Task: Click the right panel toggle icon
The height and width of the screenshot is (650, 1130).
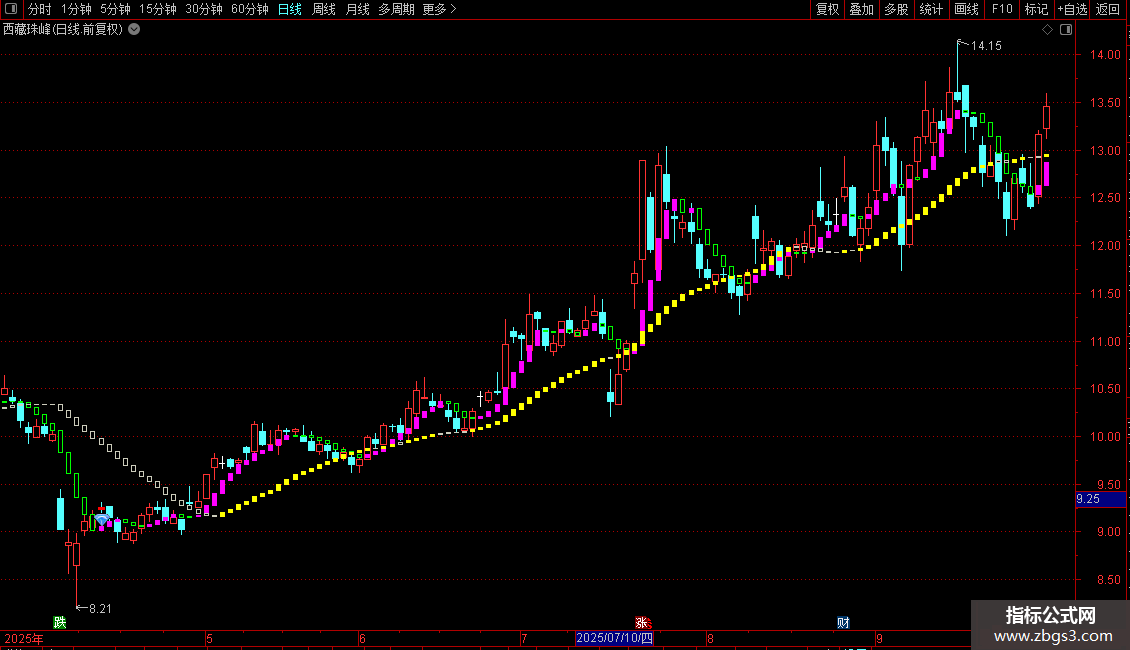Action: coord(1066,30)
